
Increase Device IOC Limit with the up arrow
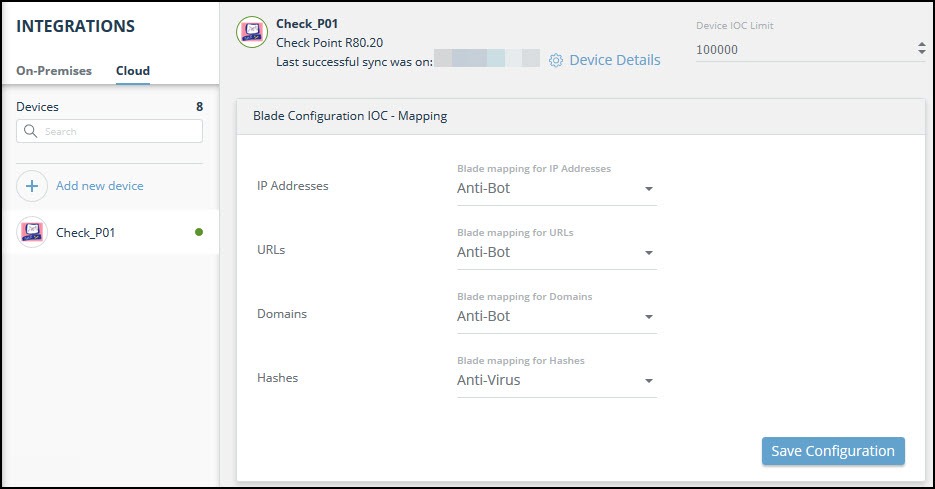(x=921, y=44)
